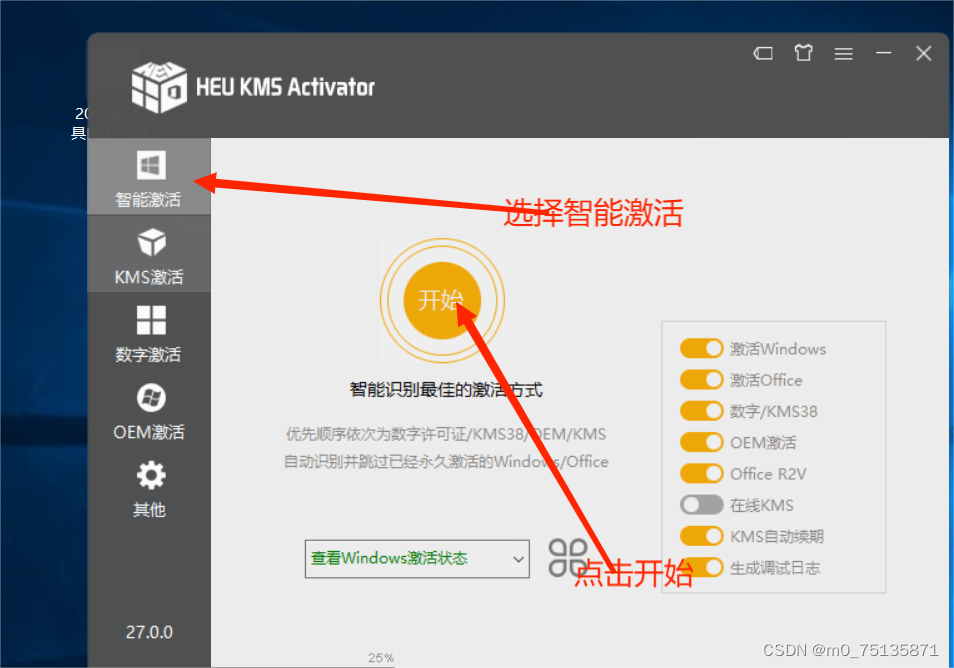Click the 优先顺序依次为数字许可证 description line
The height and width of the screenshot is (668, 954).
446,434
